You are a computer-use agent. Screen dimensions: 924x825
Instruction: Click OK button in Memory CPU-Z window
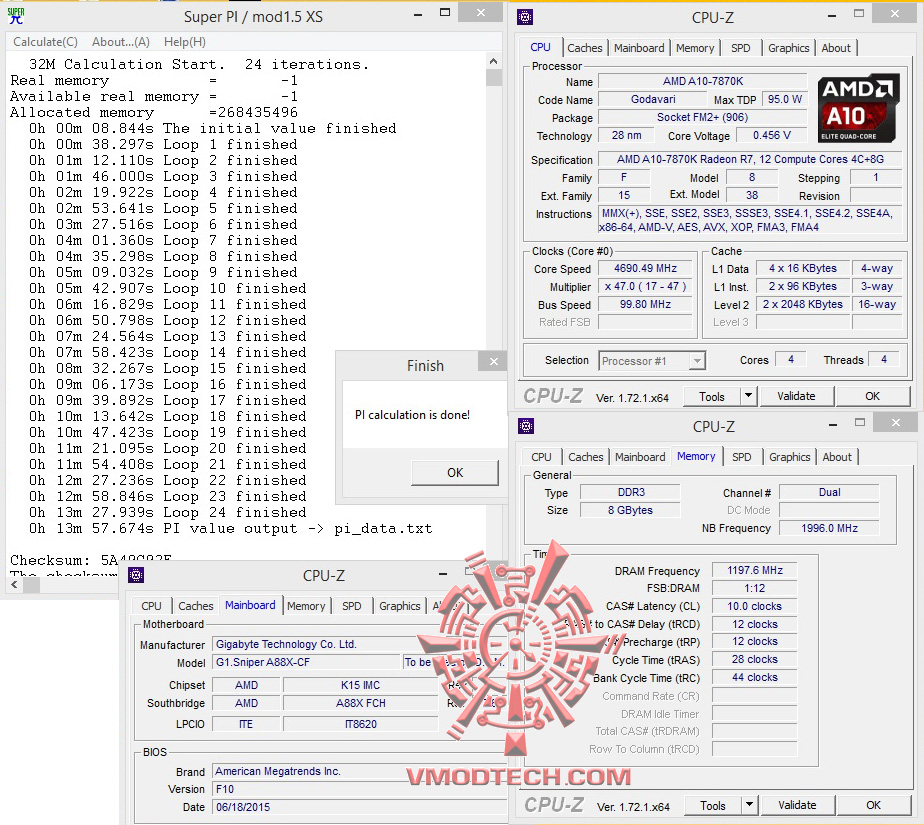point(873,806)
